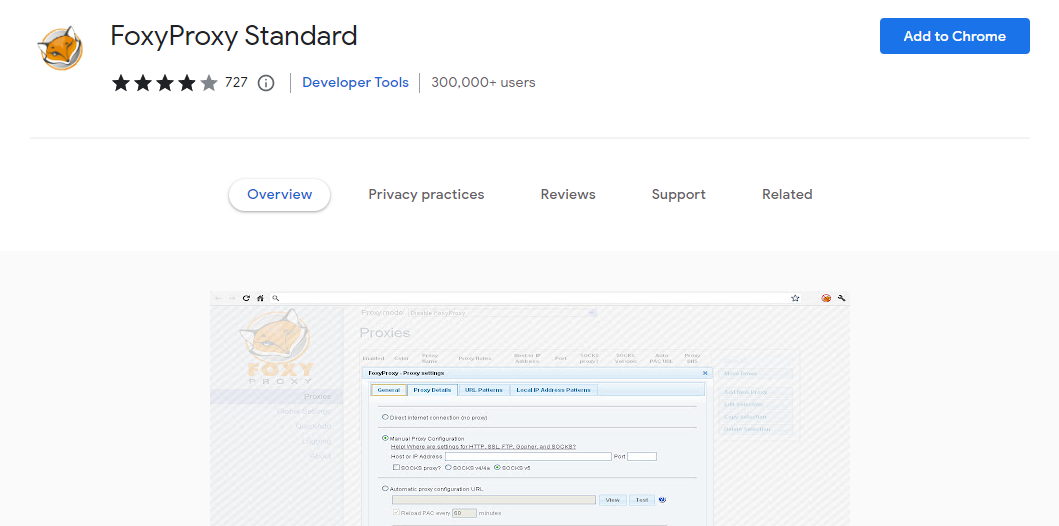
Task: Toggle the Reload PAC every checkbox
Action: (x=396, y=513)
